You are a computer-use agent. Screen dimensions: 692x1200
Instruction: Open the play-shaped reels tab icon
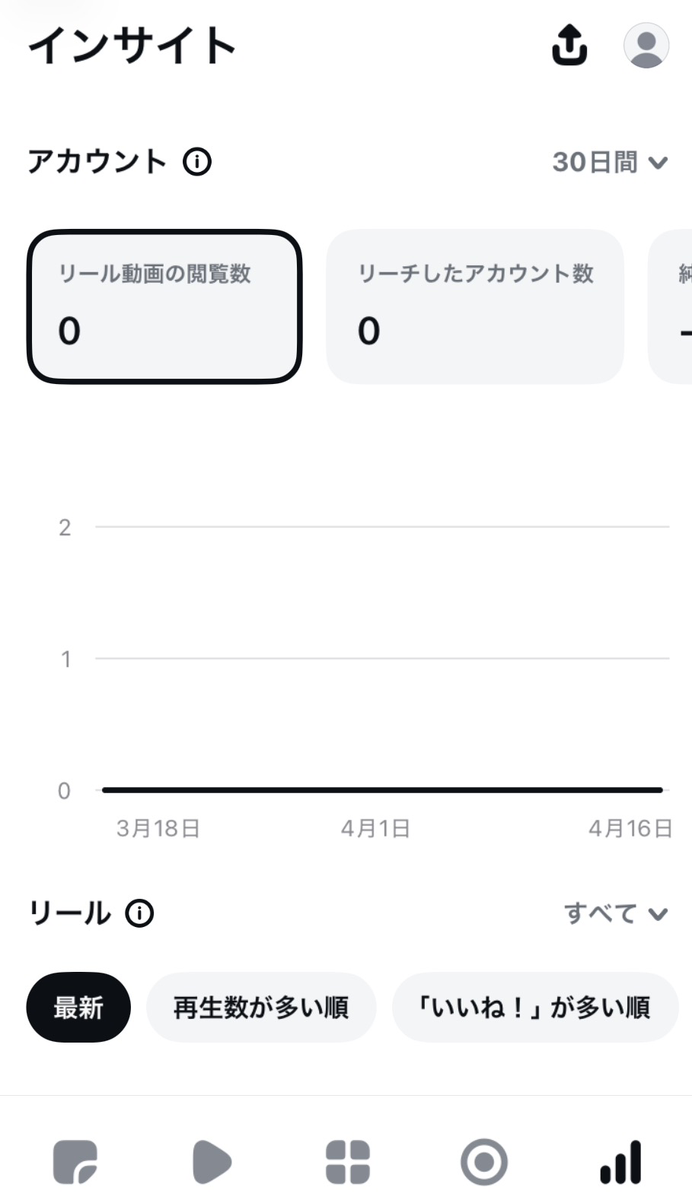click(211, 1163)
